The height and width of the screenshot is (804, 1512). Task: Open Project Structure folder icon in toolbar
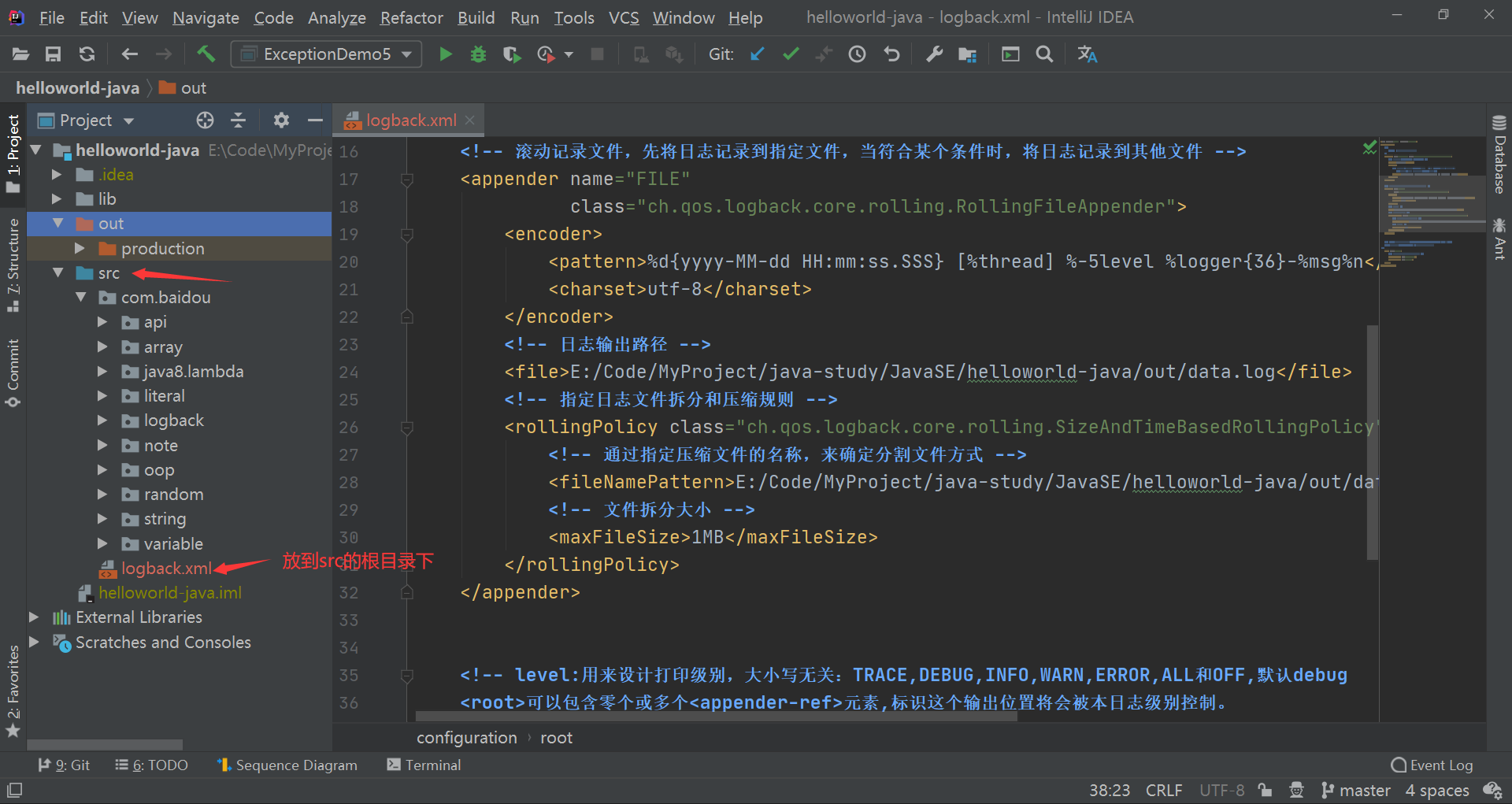[967, 54]
